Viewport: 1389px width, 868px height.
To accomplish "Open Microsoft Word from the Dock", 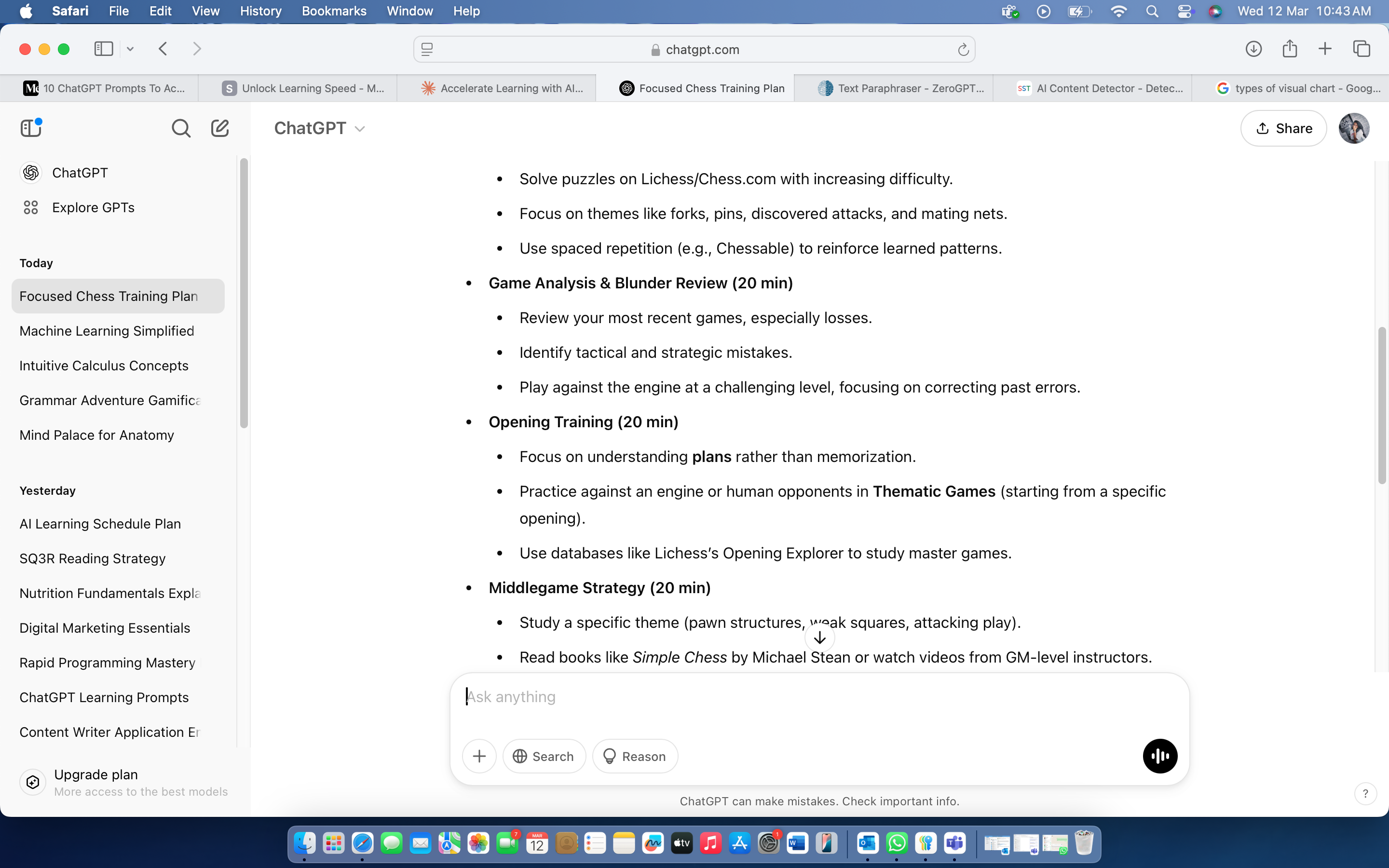I will (797, 843).
